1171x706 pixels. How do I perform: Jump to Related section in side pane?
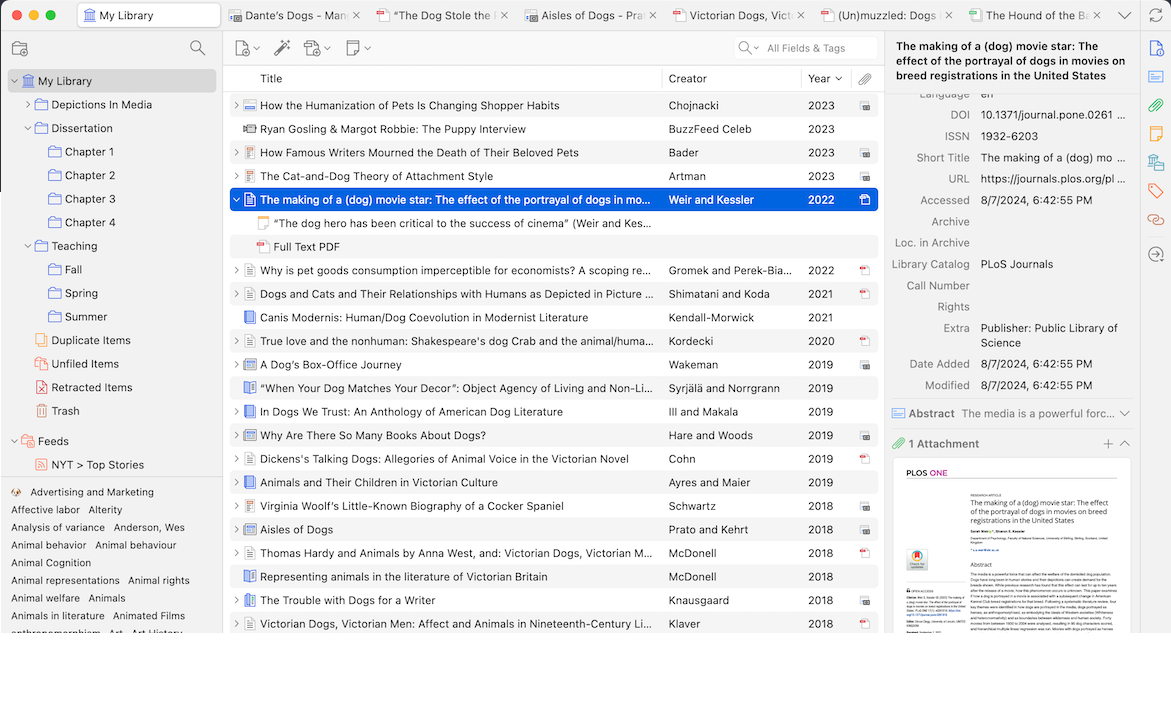click(x=1155, y=220)
